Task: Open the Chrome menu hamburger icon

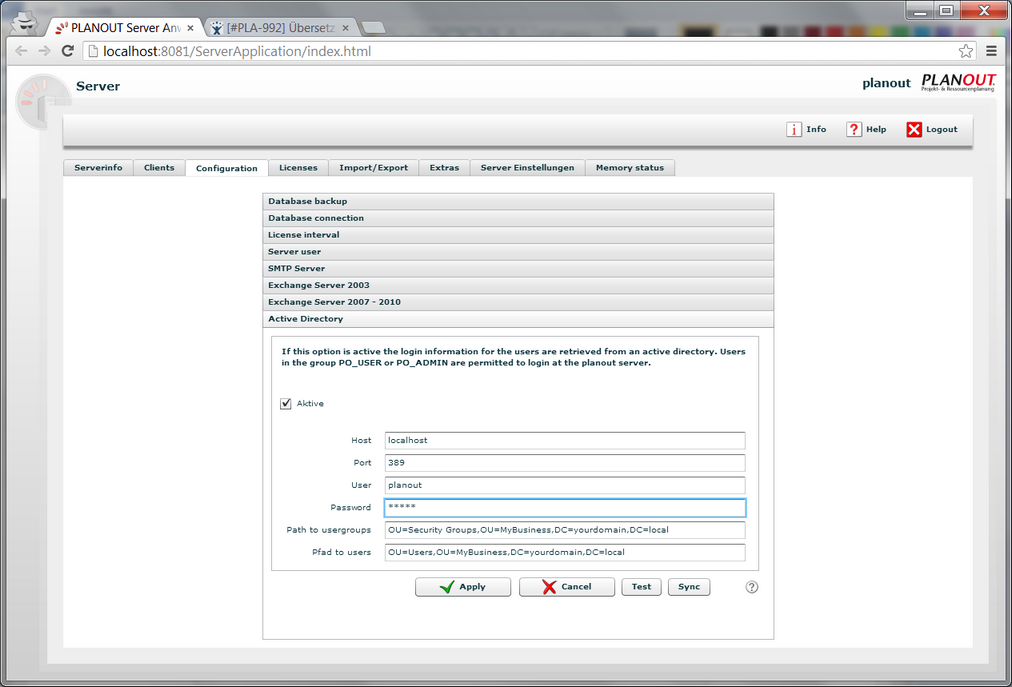Action: 991,51
